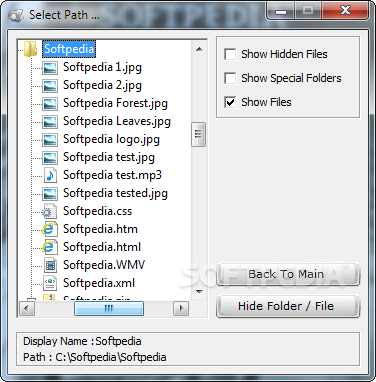Select the Softpedia test.jpg file name
Viewport: 376px width, 382px height.
[x=109, y=158]
